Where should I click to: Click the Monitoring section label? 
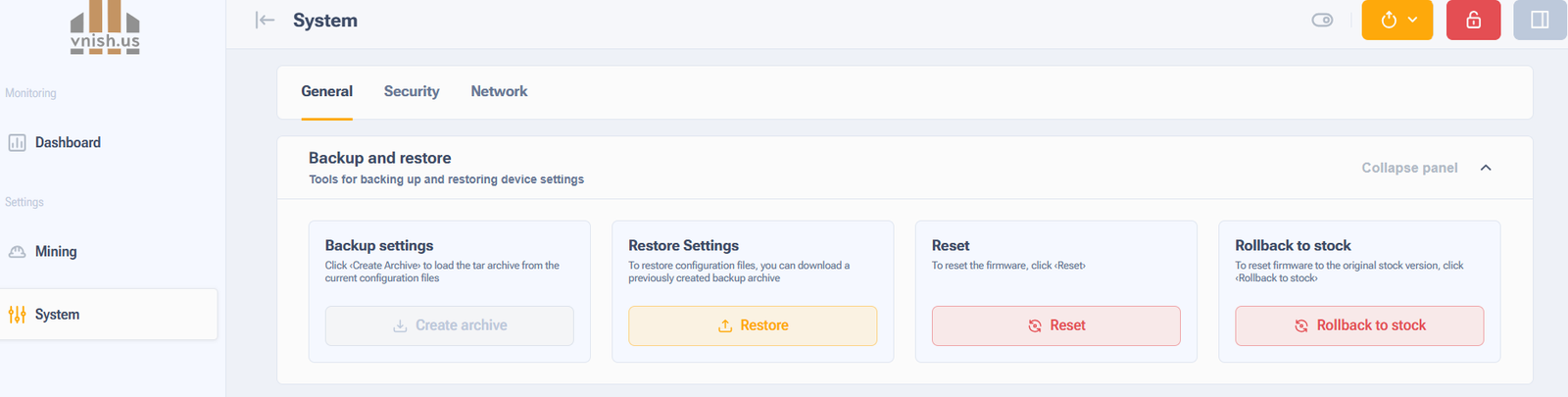coord(30,93)
